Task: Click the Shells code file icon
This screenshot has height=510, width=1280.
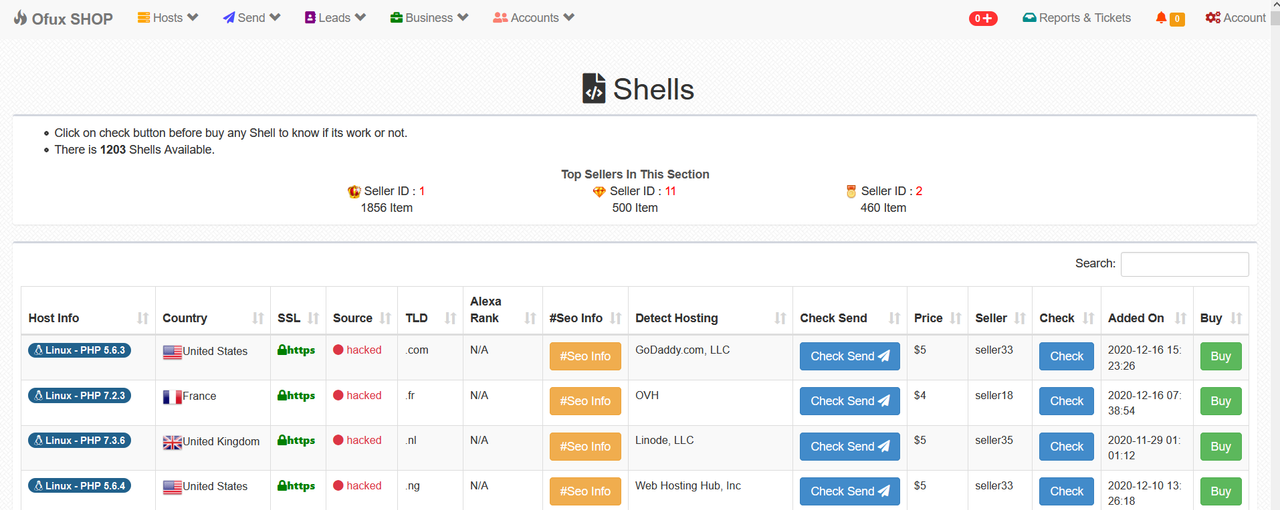Action: [594, 89]
